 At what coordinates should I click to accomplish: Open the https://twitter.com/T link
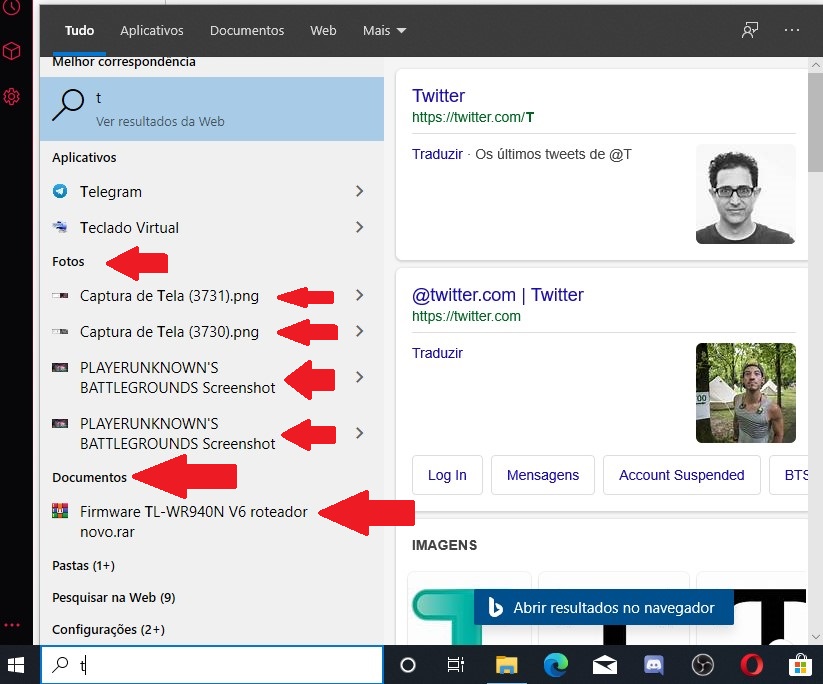click(473, 117)
